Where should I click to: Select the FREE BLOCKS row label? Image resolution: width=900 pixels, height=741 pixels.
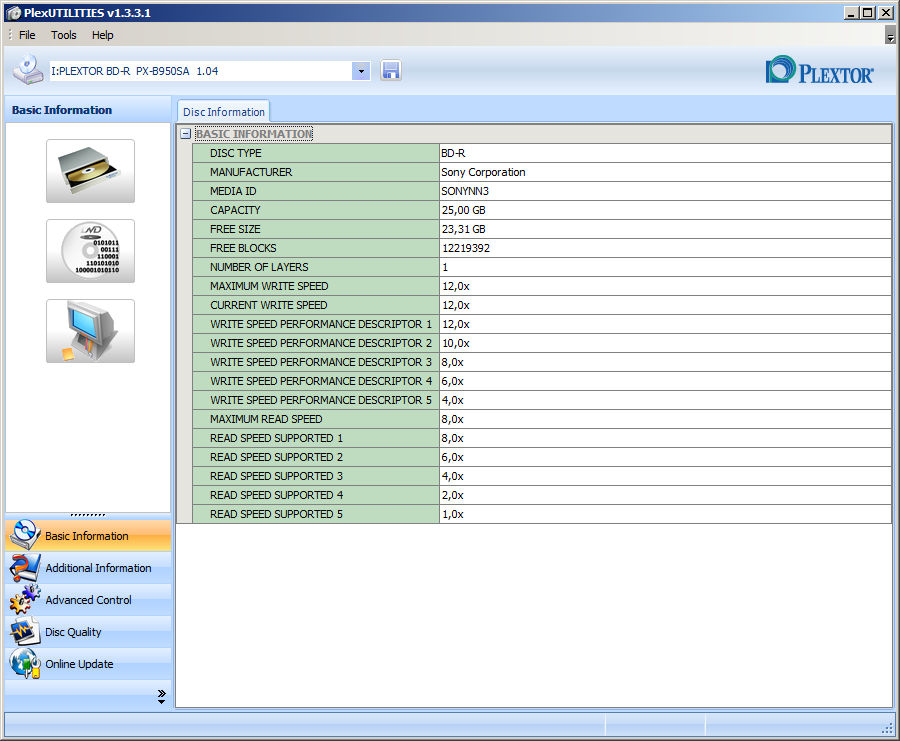243,248
